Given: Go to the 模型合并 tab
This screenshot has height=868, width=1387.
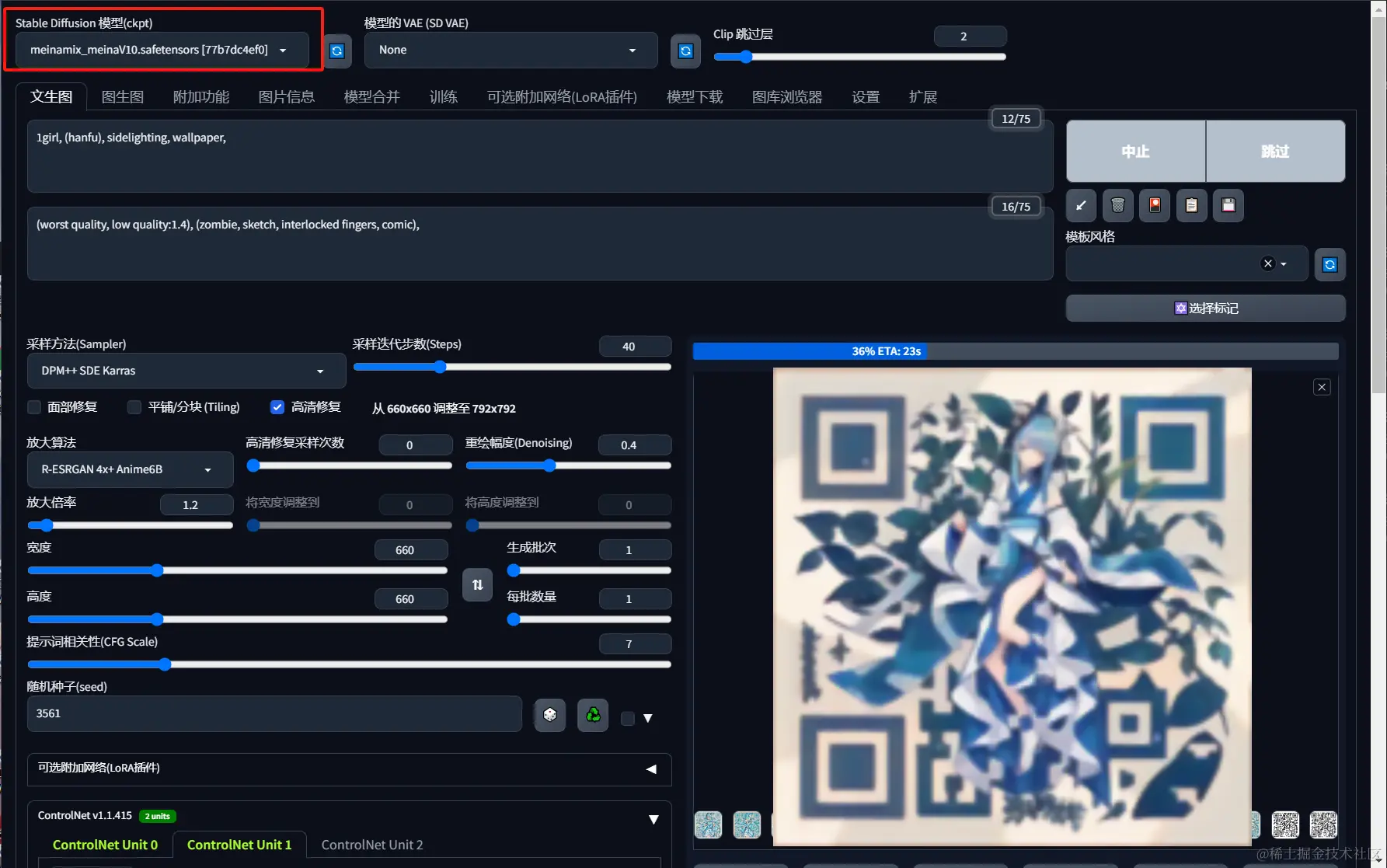Looking at the screenshot, I should (x=372, y=96).
